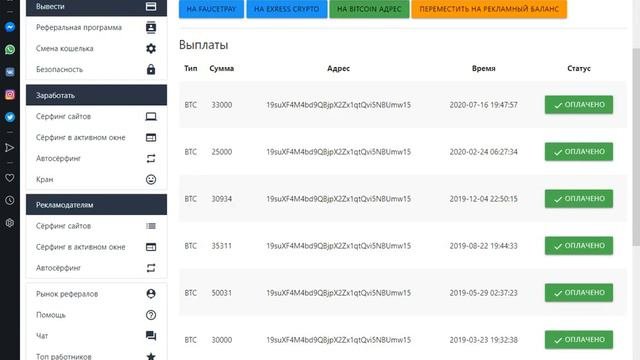Click the card icon beside Вывести
The height and width of the screenshot is (360, 640).
click(151, 7)
